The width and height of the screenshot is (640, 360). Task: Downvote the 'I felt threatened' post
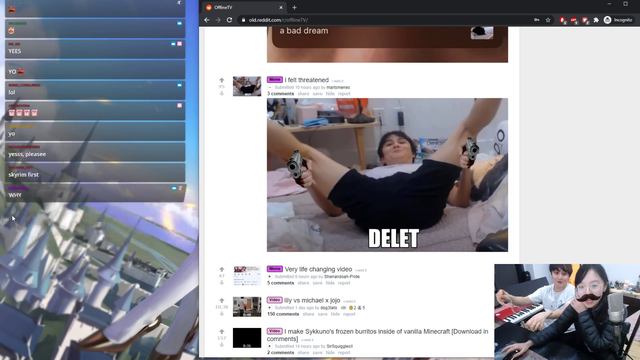point(222,93)
